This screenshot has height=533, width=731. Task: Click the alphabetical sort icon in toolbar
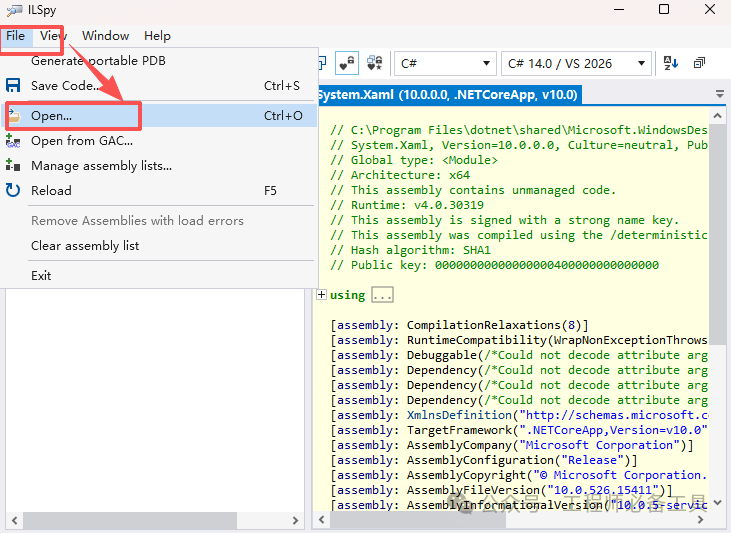tap(671, 63)
